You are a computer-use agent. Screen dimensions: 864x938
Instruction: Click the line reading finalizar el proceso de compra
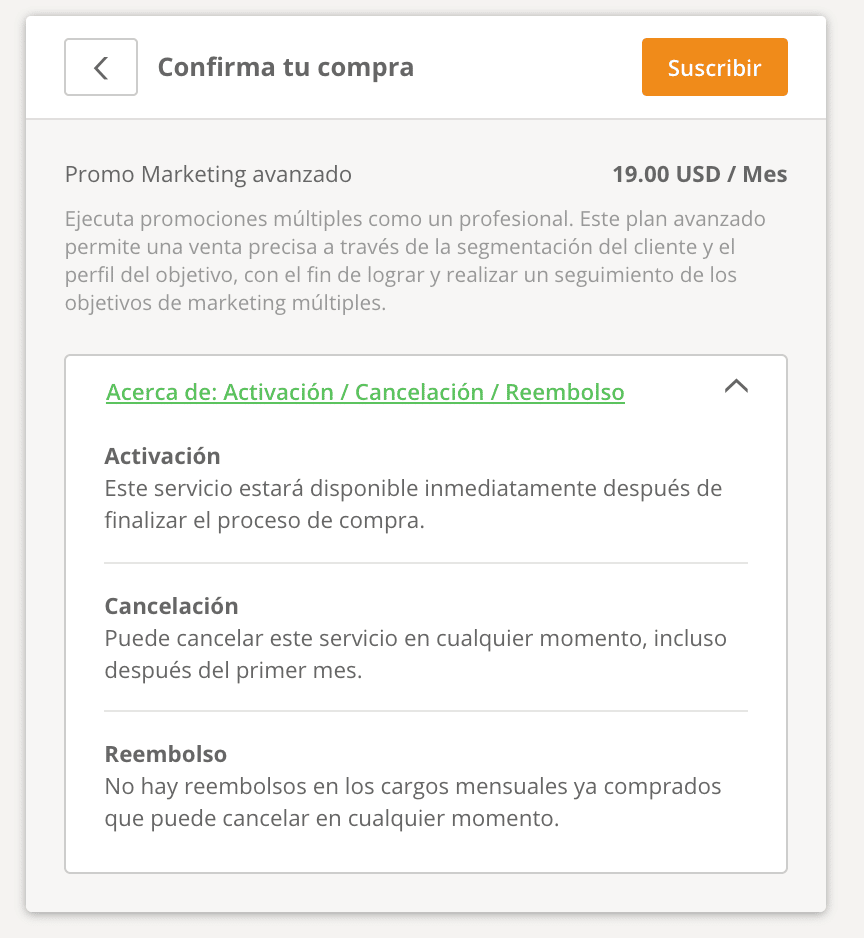[x=265, y=521]
